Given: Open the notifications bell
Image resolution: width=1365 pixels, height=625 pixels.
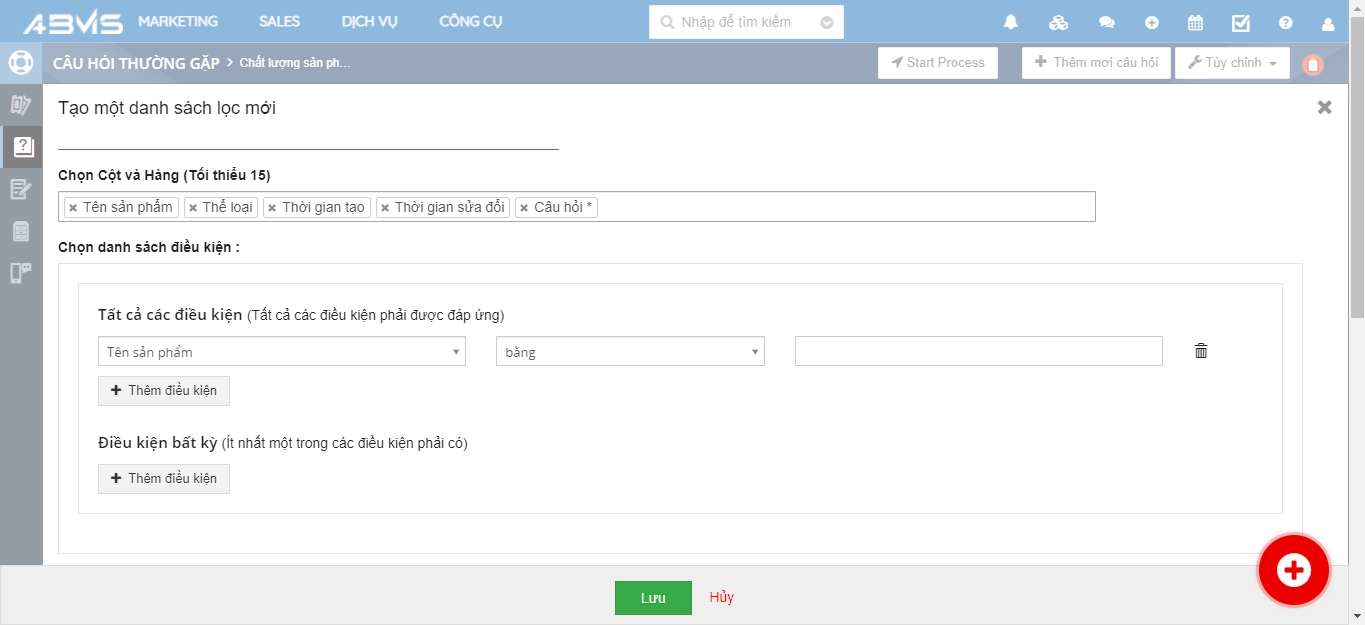Looking at the screenshot, I should (x=1011, y=22).
